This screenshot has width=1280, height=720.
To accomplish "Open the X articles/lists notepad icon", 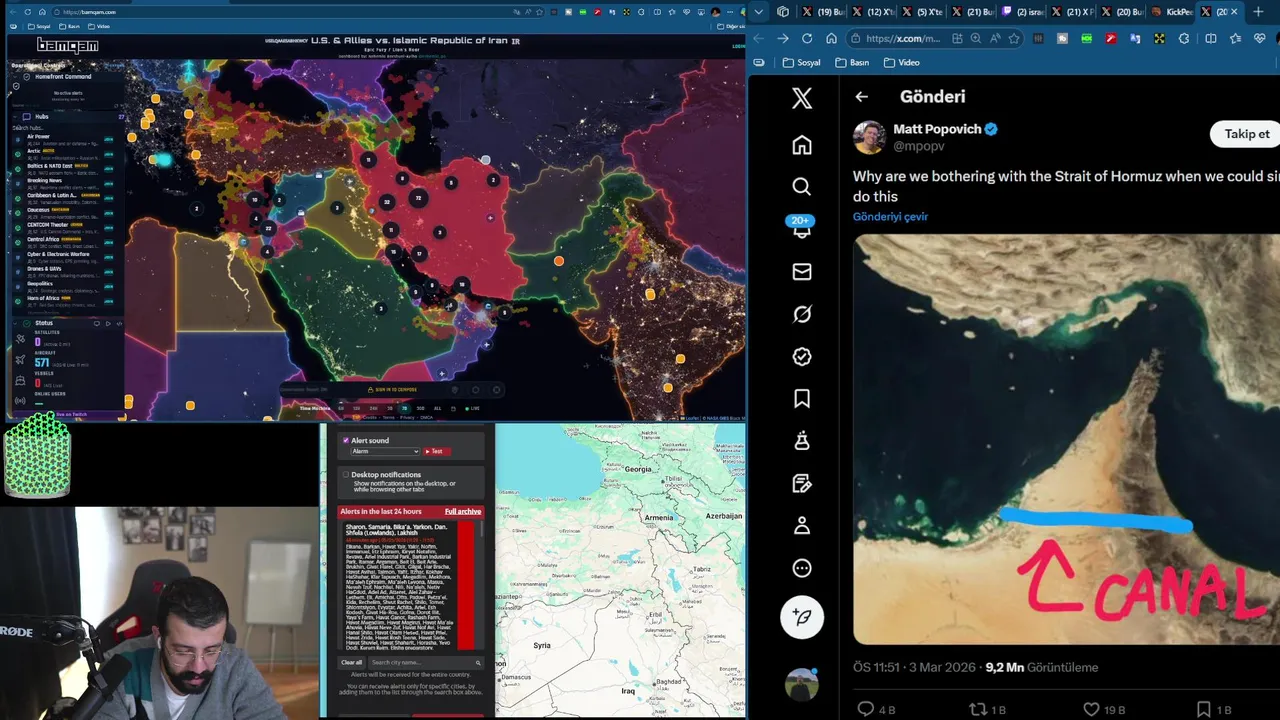I will [x=801, y=483].
